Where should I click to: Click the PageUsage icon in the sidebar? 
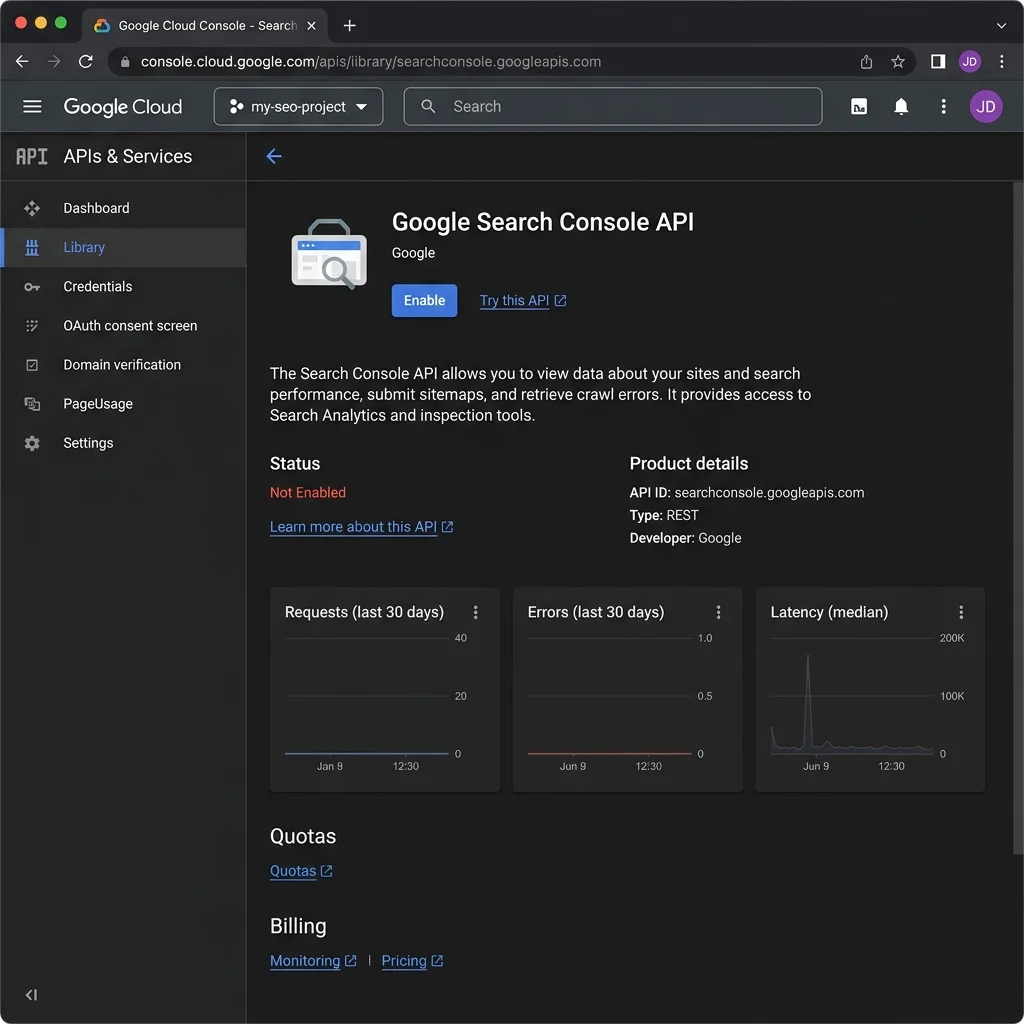pyautogui.click(x=32, y=404)
